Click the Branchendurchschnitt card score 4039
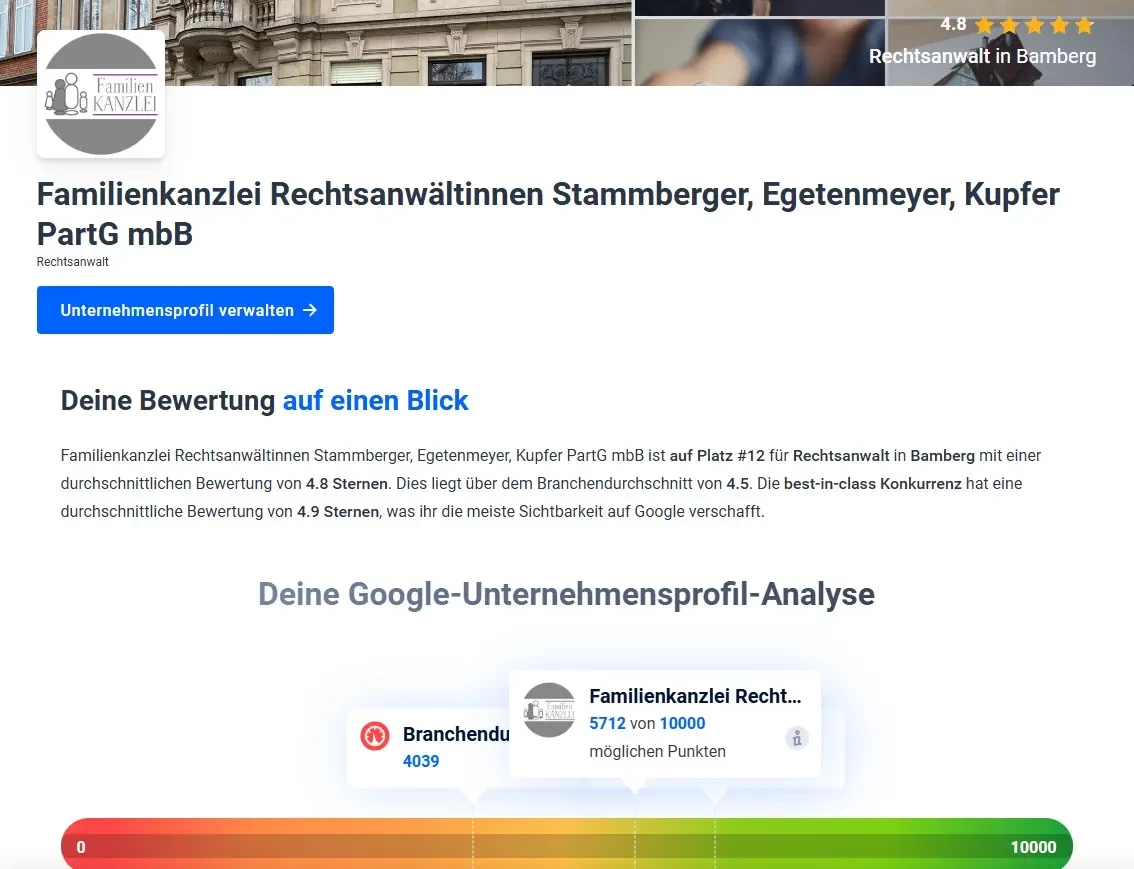The width and height of the screenshot is (1134, 869). tap(421, 761)
